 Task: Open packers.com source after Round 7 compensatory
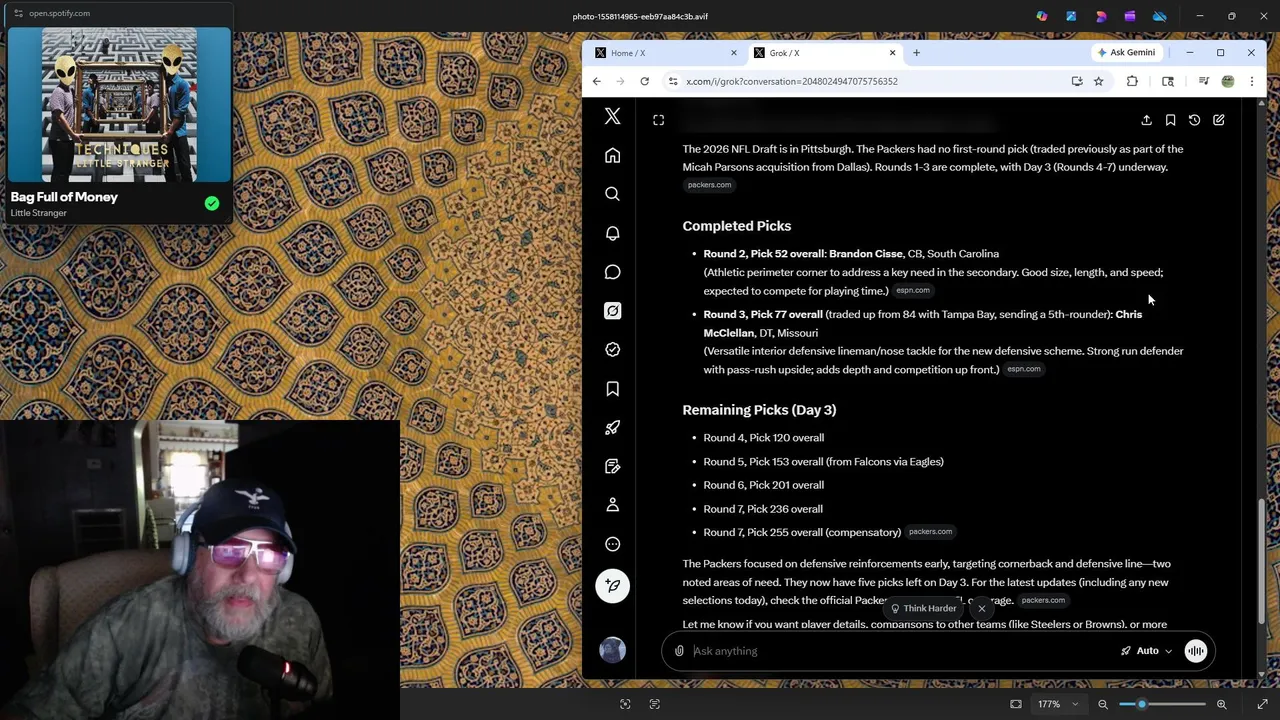[930, 532]
